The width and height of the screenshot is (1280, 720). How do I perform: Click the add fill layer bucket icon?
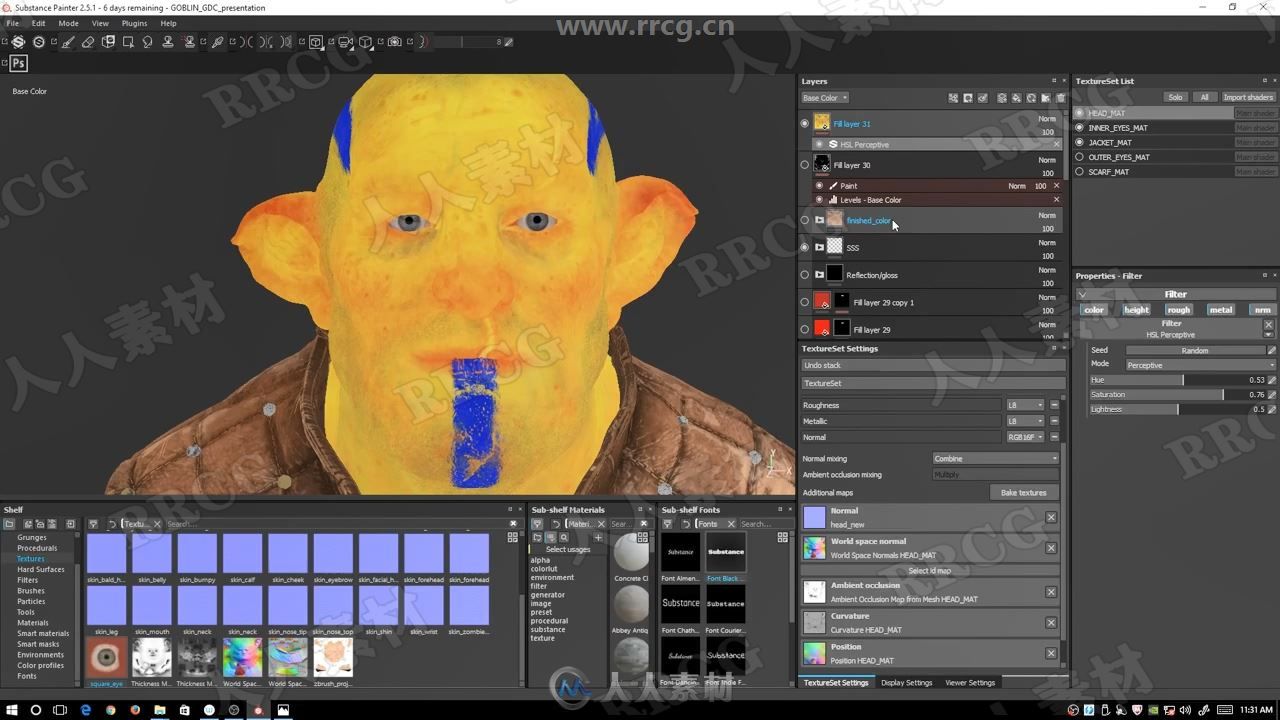(1016, 98)
